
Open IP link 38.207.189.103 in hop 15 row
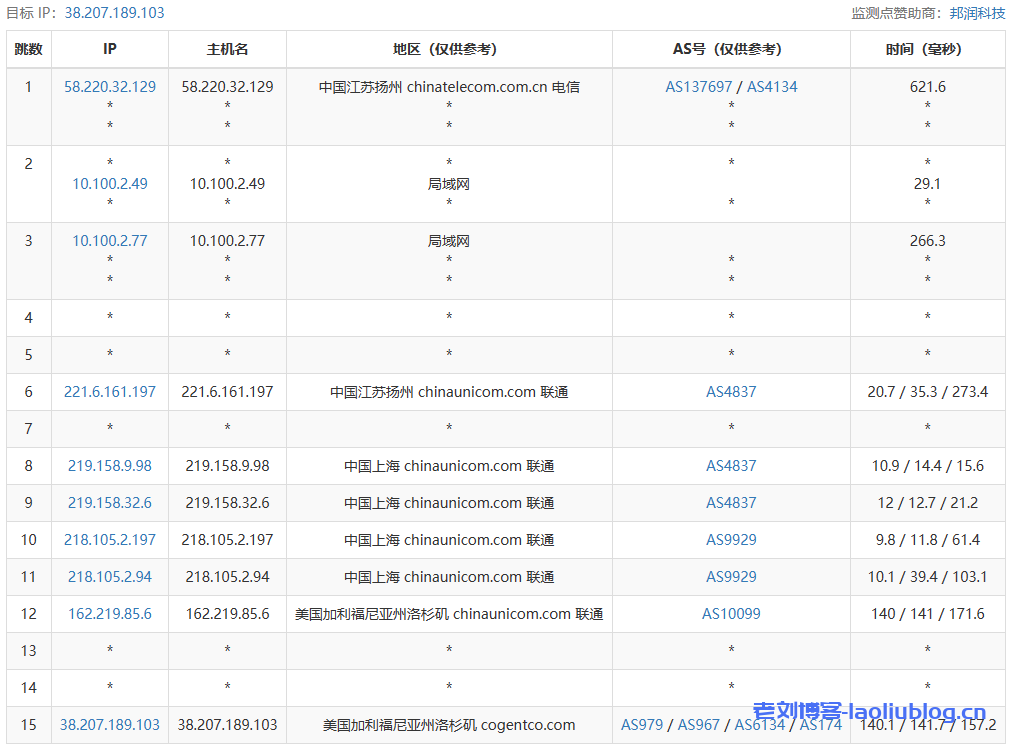point(110,724)
